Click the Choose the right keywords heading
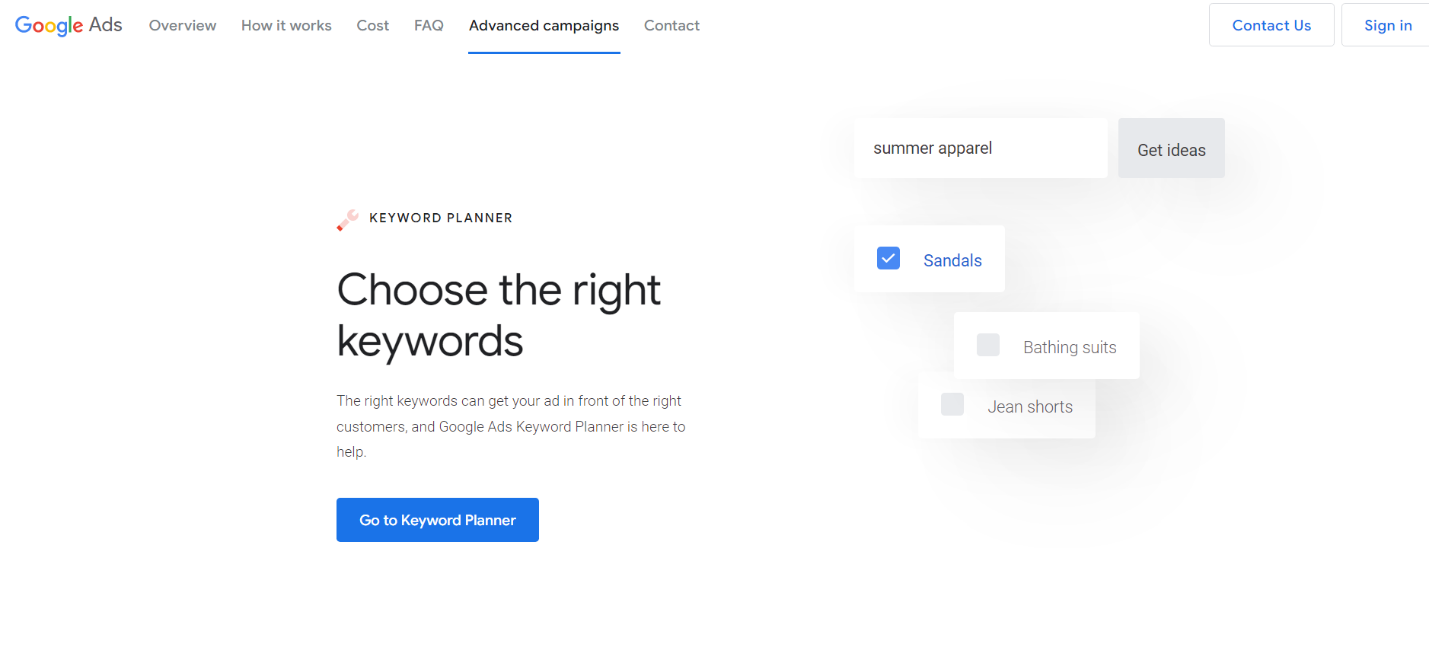The height and width of the screenshot is (647, 1429). 499,315
